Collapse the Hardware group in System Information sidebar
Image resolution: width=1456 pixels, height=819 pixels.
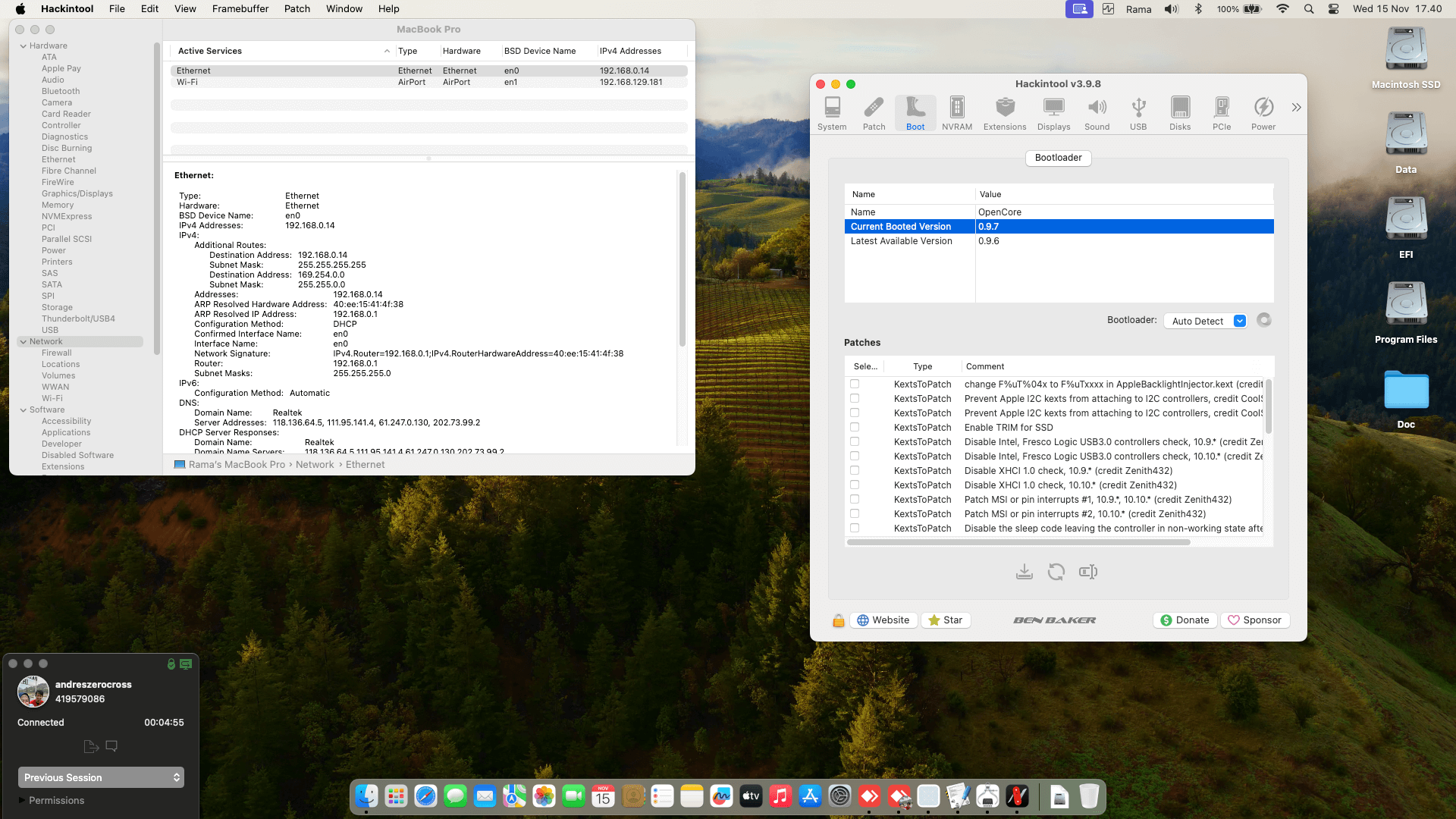pos(23,46)
